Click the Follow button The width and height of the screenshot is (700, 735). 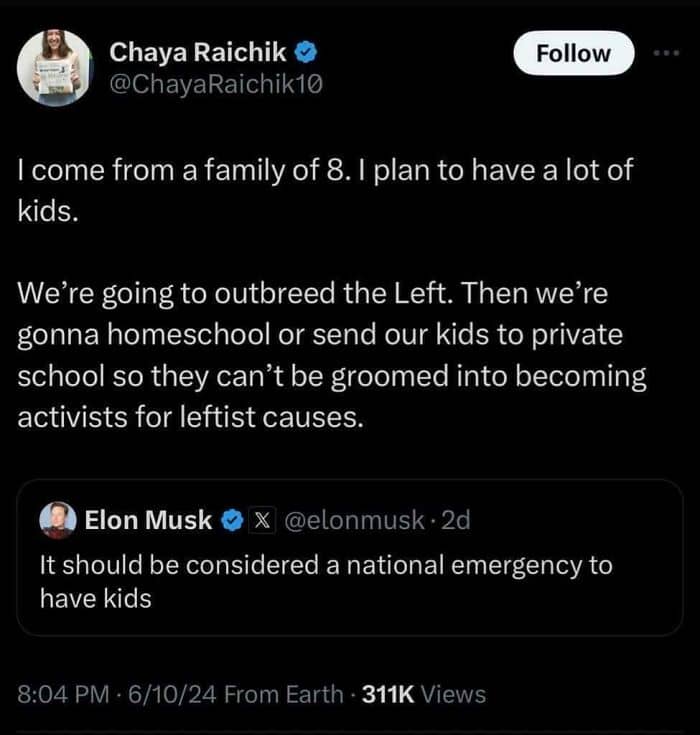(573, 53)
